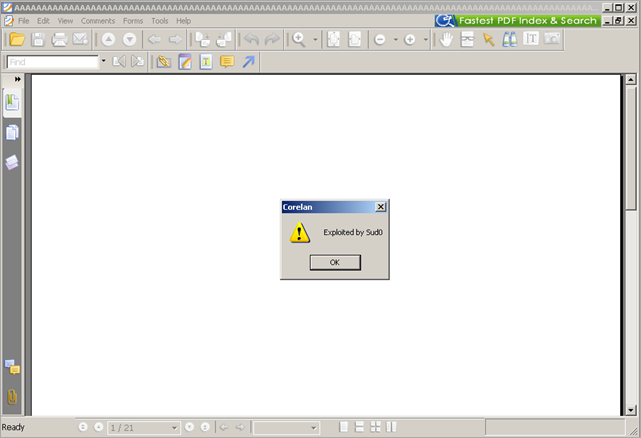Expand the Find box dropdown arrow
Screen dimensions: 641x438
[x=102, y=62]
